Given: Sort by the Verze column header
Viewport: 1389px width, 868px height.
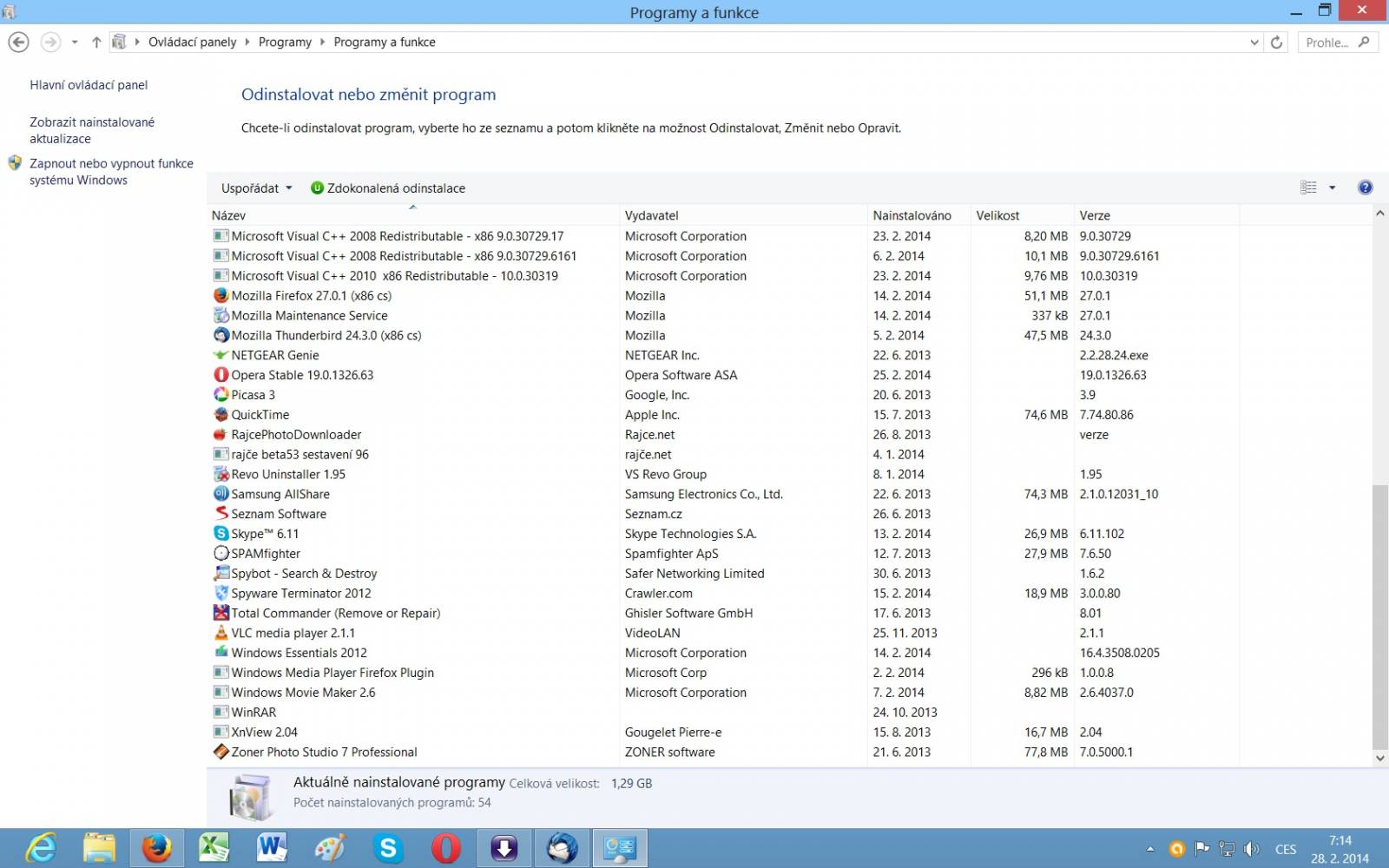Looking at the screenshot, I should click(1156, 215).
